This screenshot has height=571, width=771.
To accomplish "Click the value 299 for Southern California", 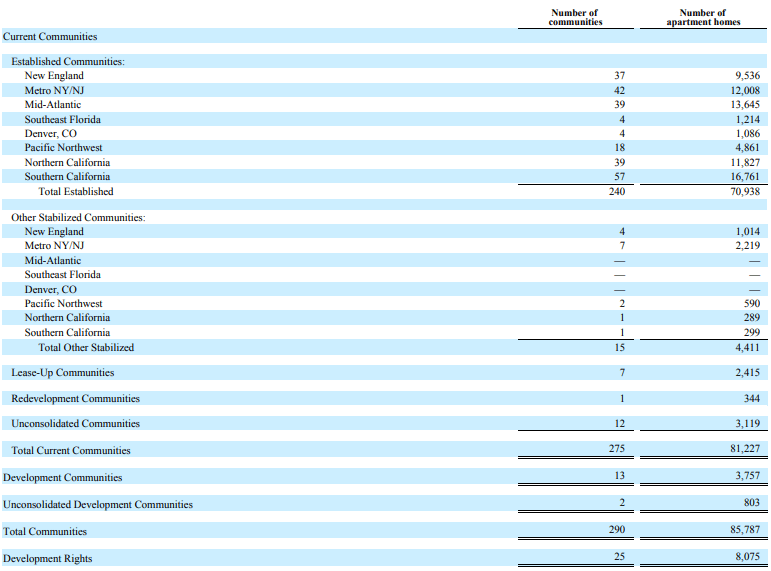I will (x=752, y=332).
